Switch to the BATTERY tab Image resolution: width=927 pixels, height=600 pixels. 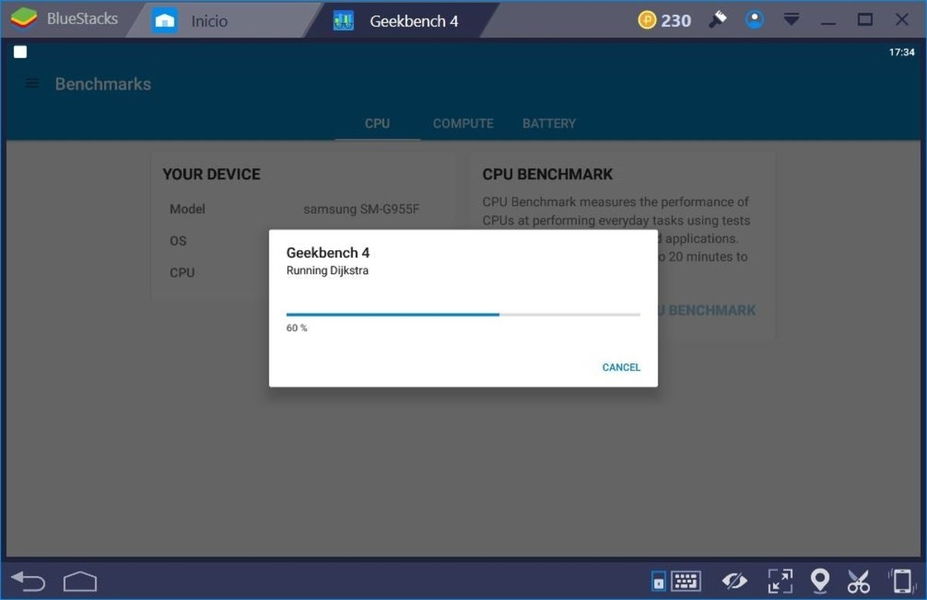pyautogui.click(x=549, y=124)
